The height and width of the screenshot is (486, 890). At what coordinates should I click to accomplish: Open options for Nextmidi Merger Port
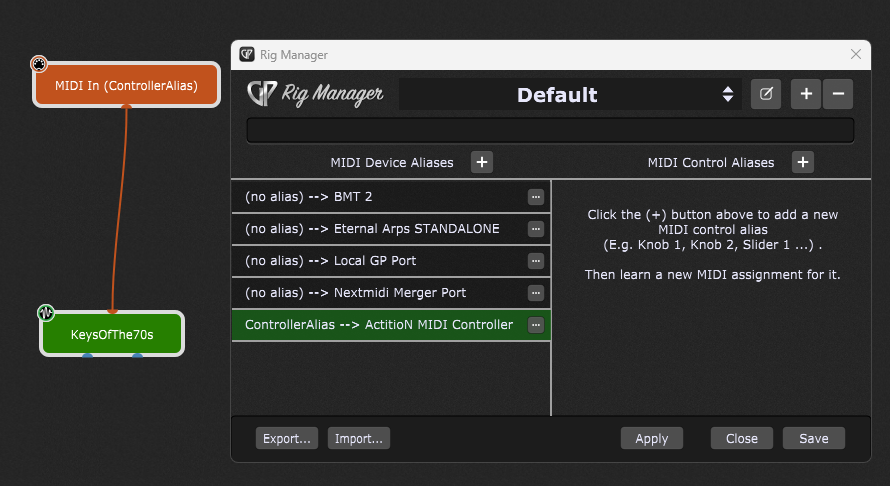click(535, 293)
